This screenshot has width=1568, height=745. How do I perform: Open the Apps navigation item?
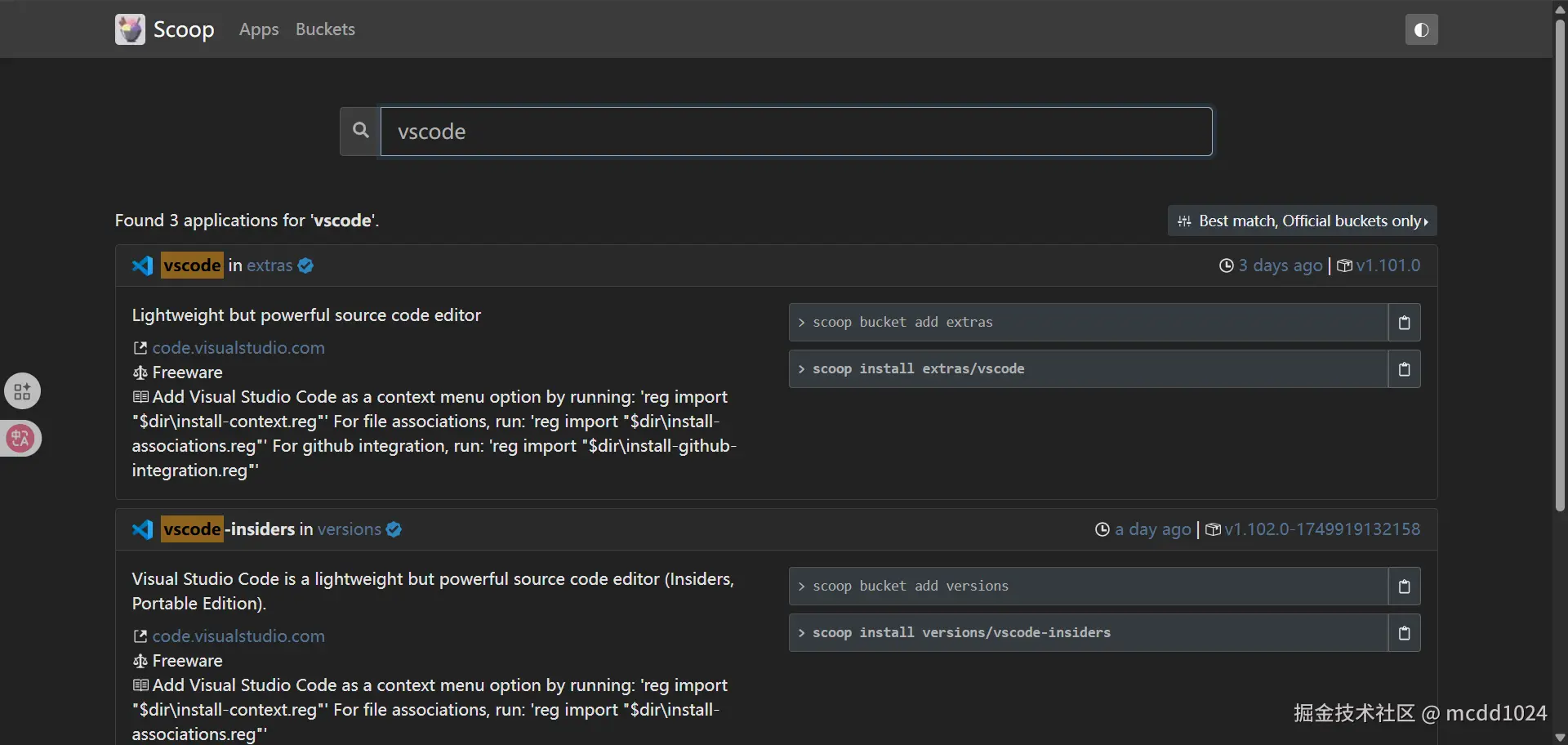pos(259,29)
